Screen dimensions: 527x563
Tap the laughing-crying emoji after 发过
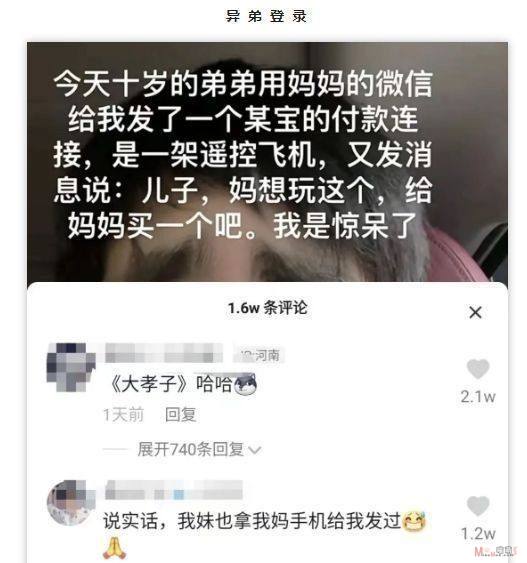414,521
